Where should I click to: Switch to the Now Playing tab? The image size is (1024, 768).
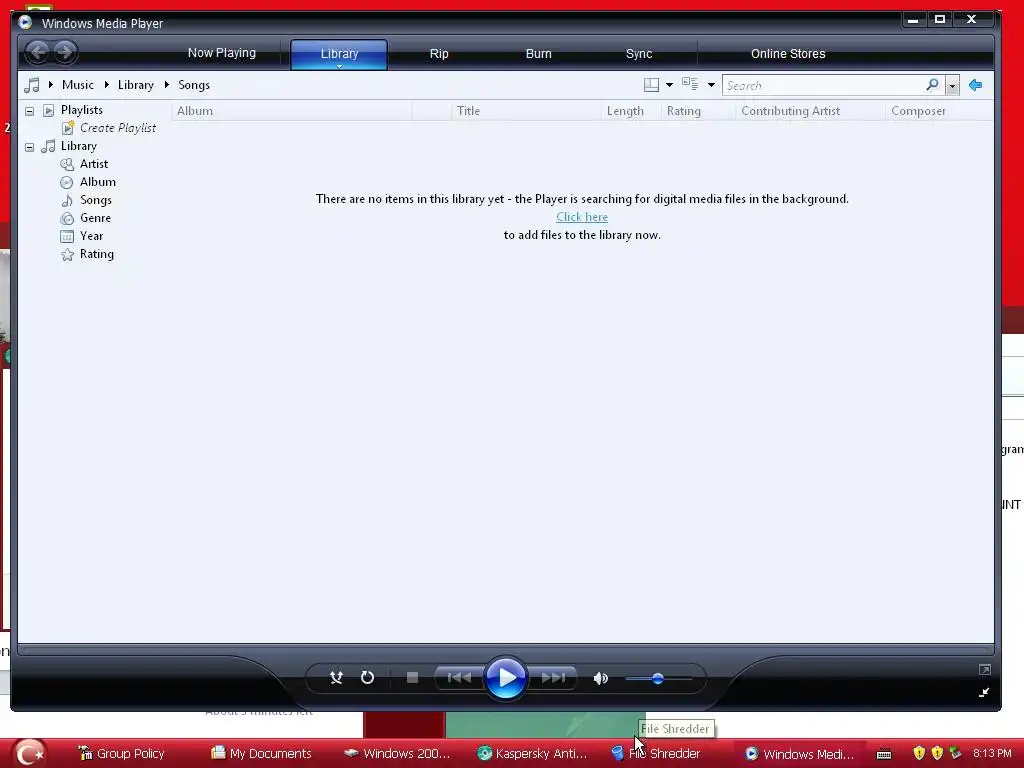coord(221,53)
